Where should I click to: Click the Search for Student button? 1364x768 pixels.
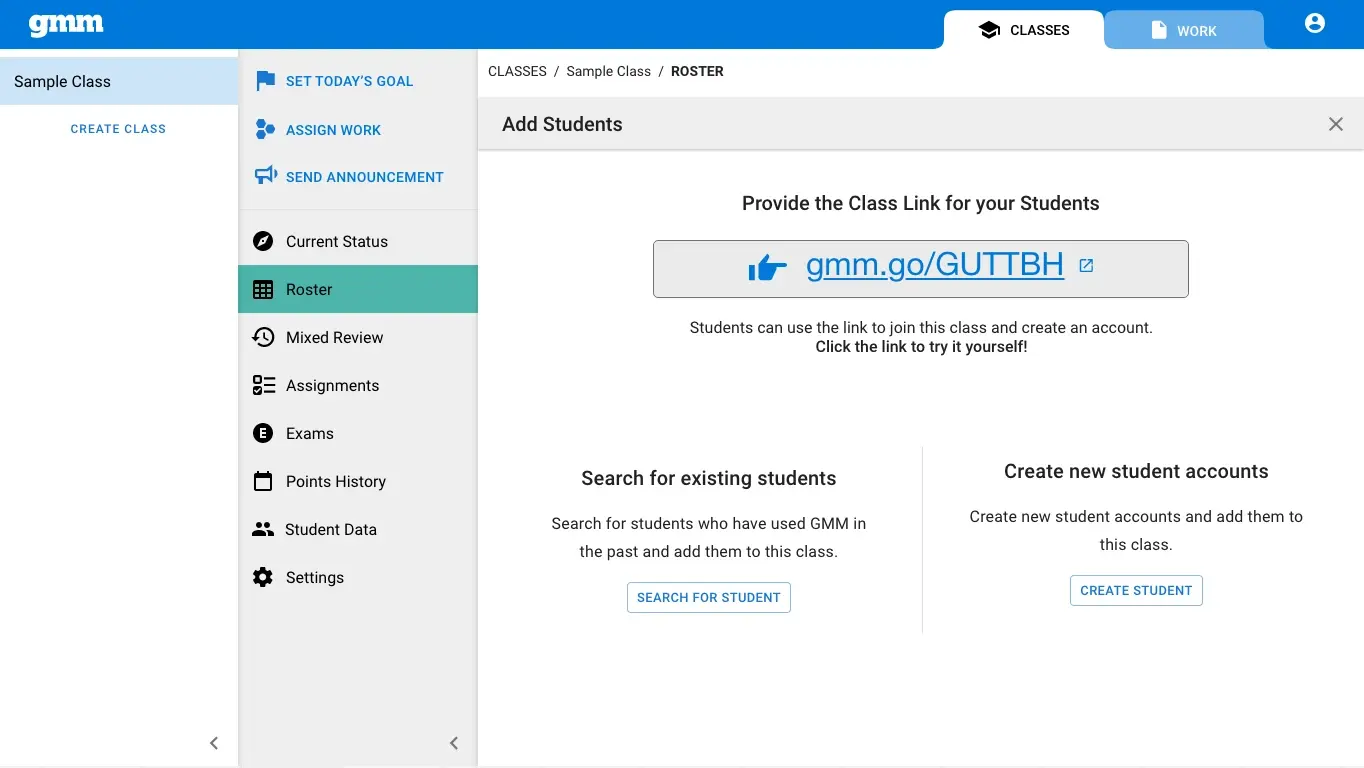[709, 597]
